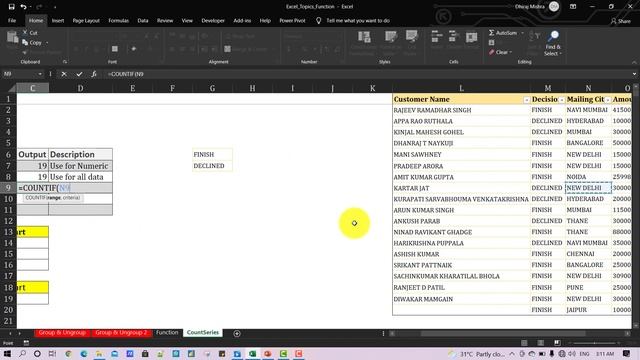The image size is (640, 360).
Task: Open Excel from the Windows taskbar
Action: point(252,353)
